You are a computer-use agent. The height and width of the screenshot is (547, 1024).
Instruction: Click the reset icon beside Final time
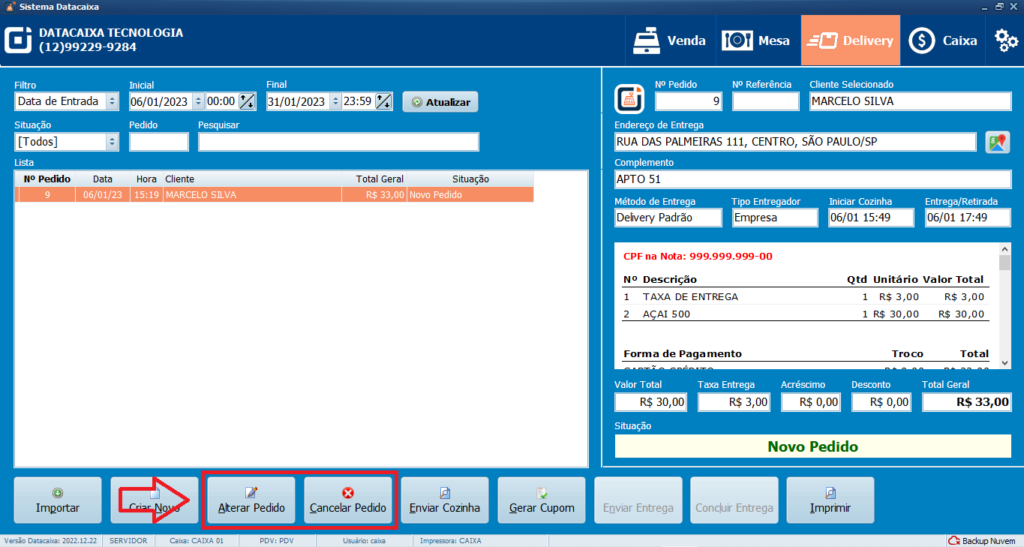[384, 102]
